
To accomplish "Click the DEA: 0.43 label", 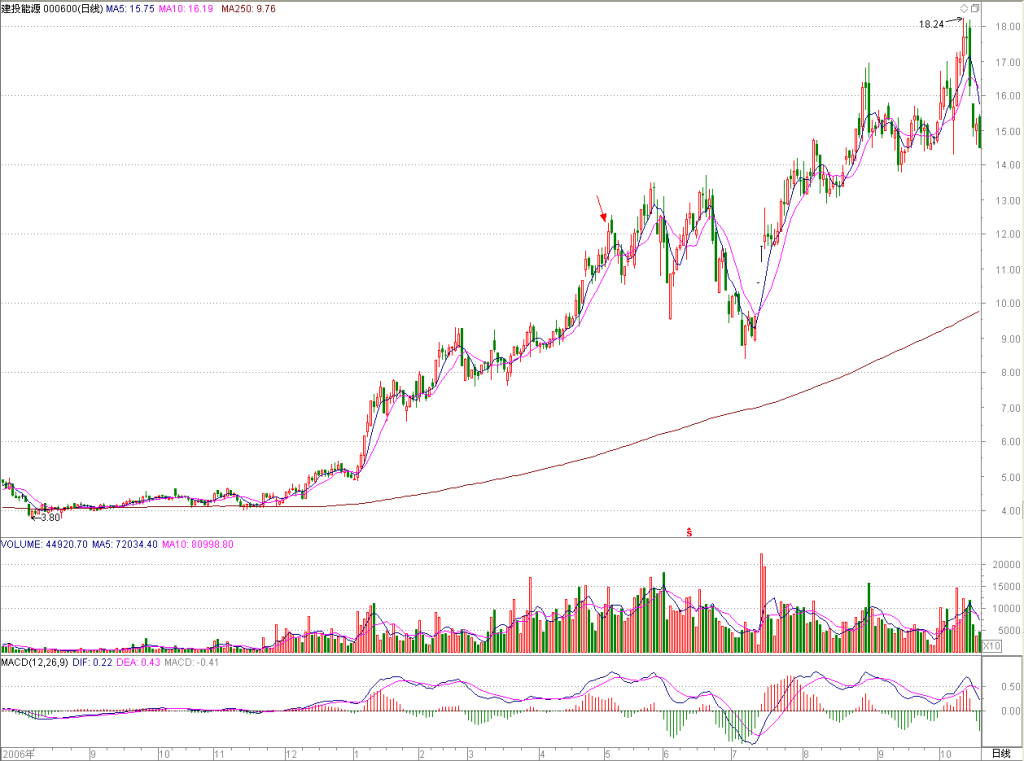I will [x=138, y=662].
